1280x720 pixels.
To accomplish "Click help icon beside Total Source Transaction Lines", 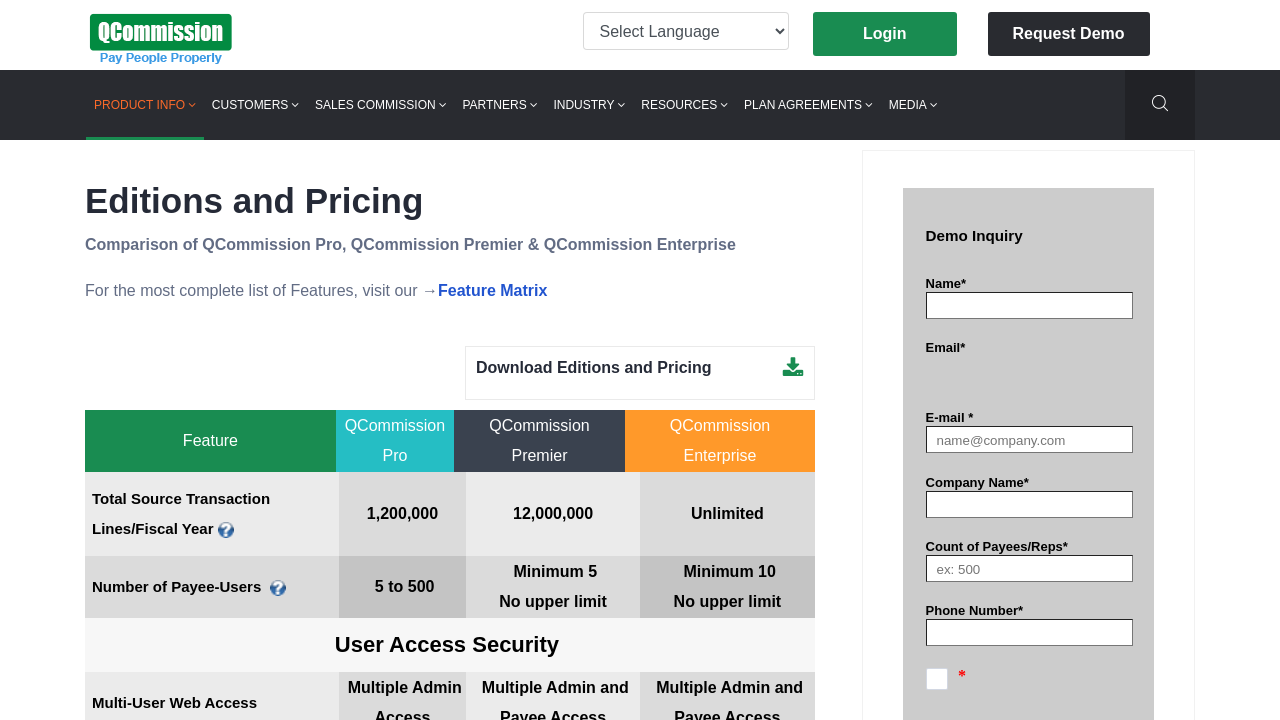I will coord(226,530).
